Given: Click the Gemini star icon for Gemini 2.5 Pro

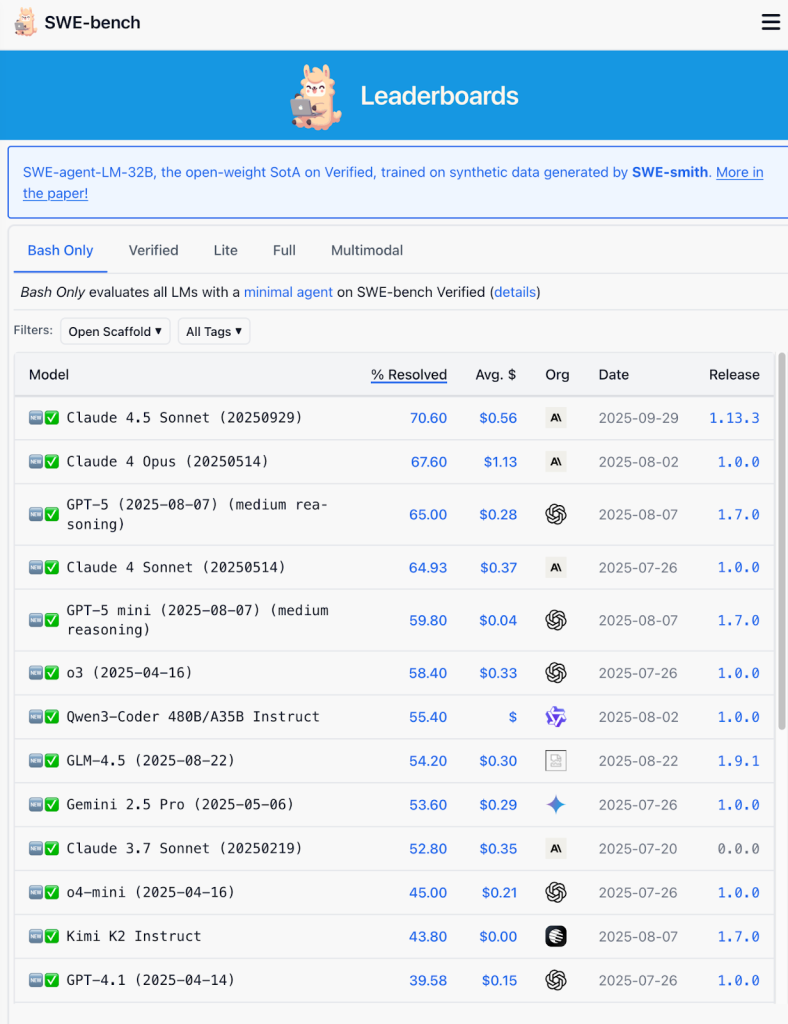Looking at the screenshot, I should (x=556, y=805).
